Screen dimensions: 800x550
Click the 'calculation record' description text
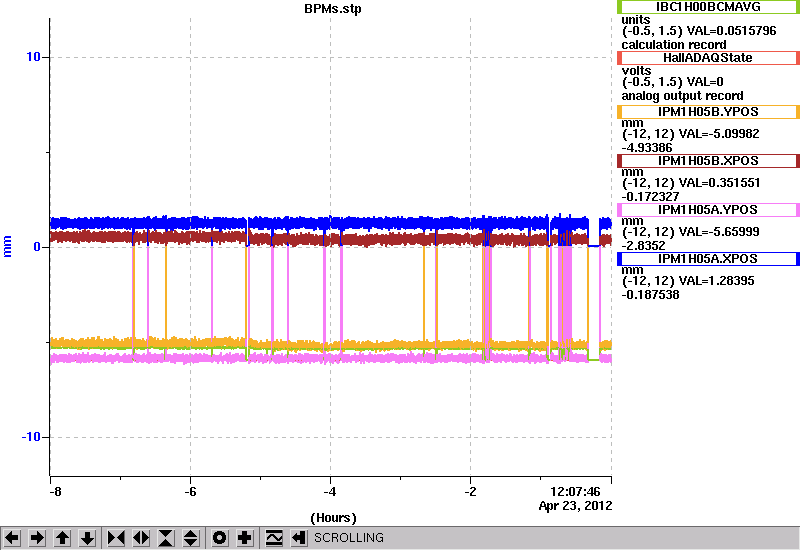tap(674, 45)
